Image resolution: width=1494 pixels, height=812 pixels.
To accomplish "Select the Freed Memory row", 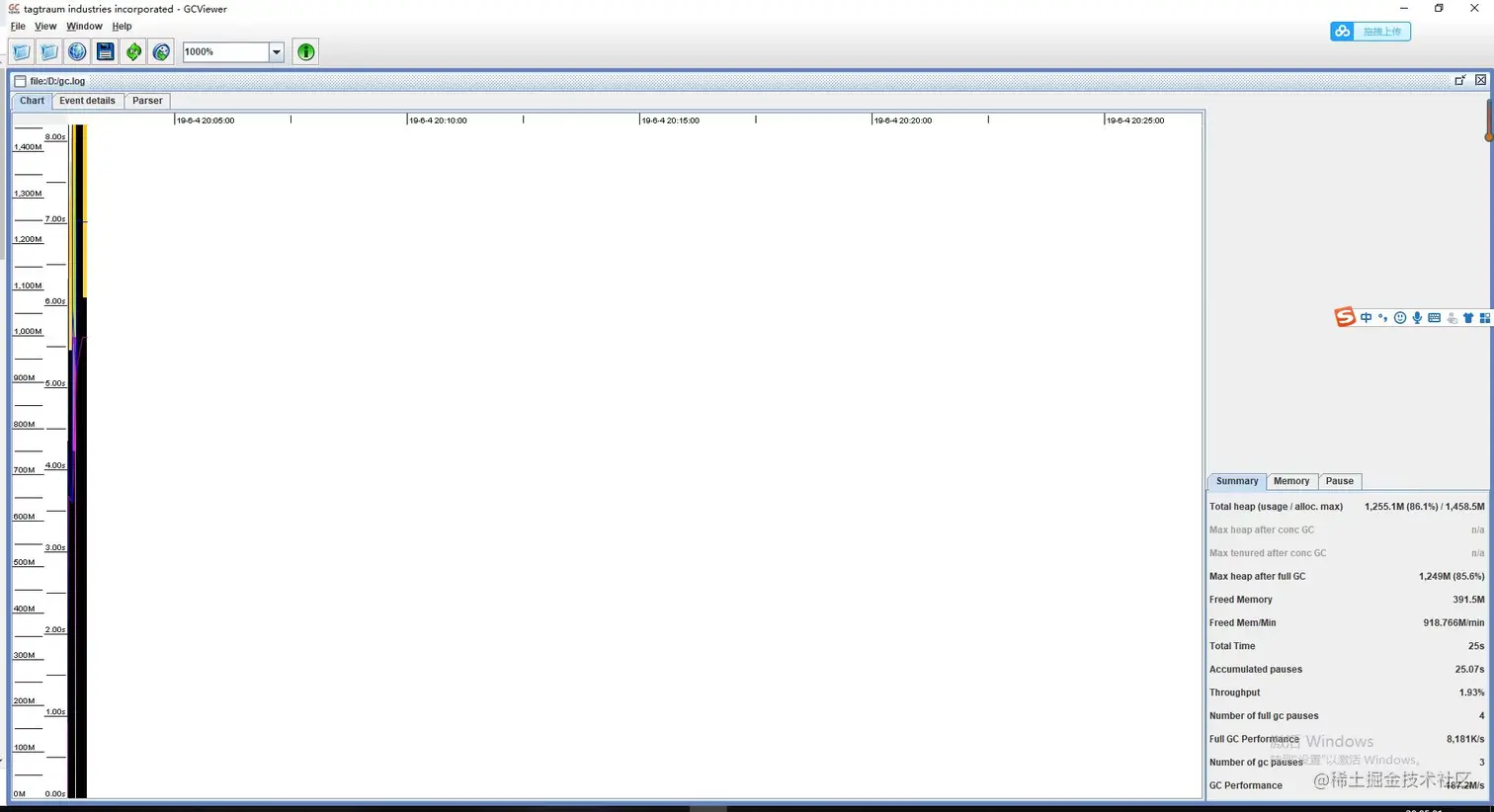I will tap(1347, 600).
